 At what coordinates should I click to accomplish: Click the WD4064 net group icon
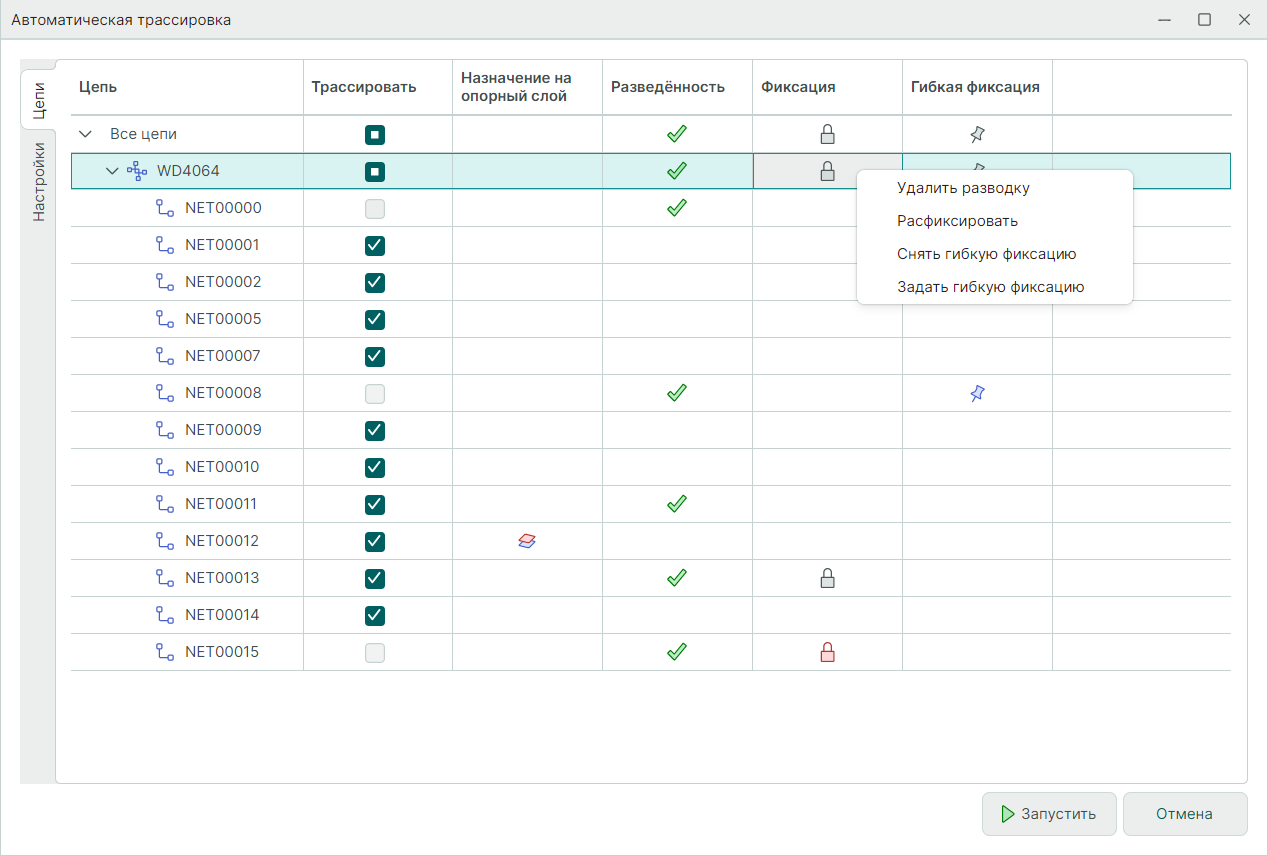[x=137, y=171]
